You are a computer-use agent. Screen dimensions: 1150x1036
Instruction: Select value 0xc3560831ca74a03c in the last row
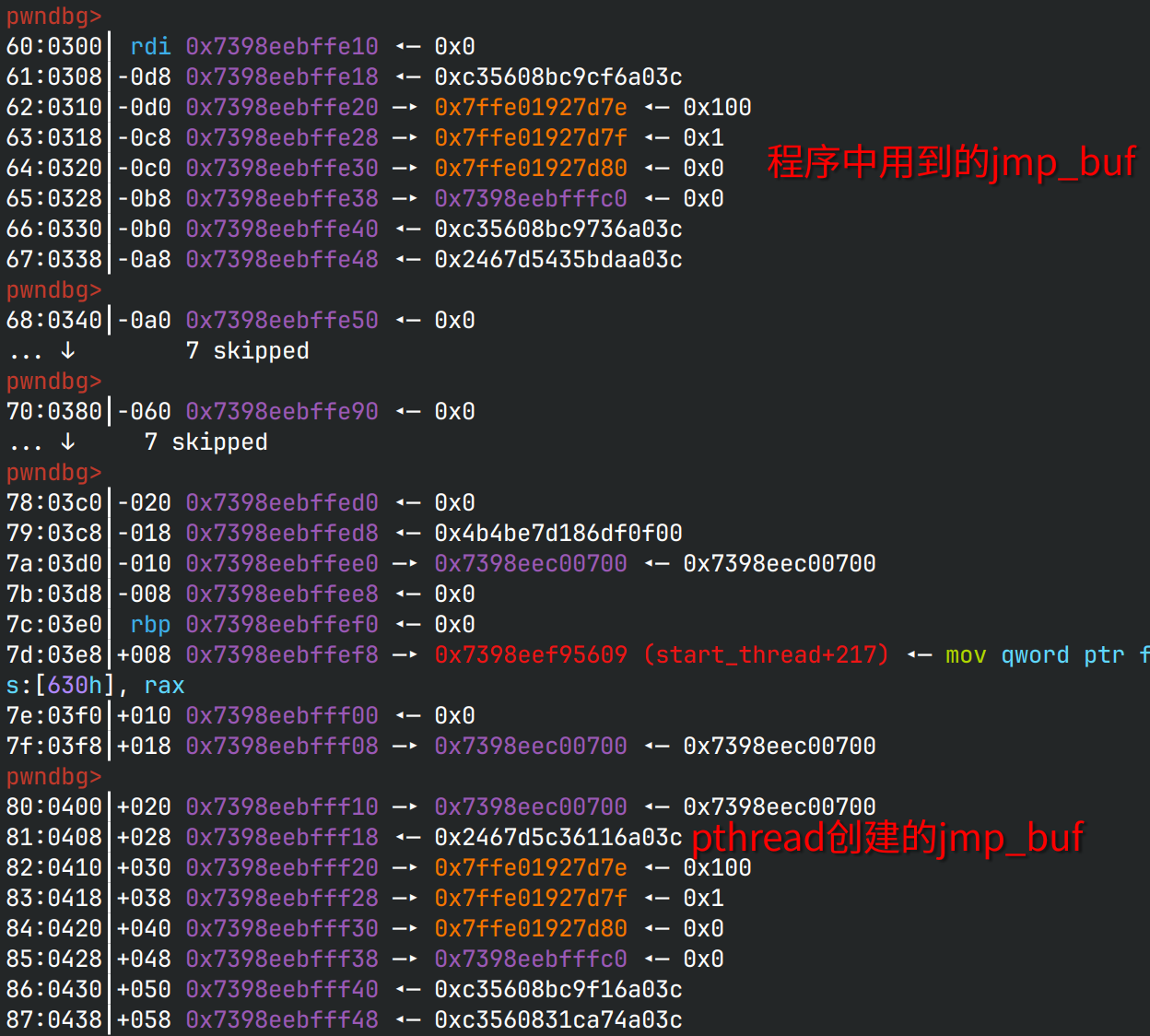557,1019
